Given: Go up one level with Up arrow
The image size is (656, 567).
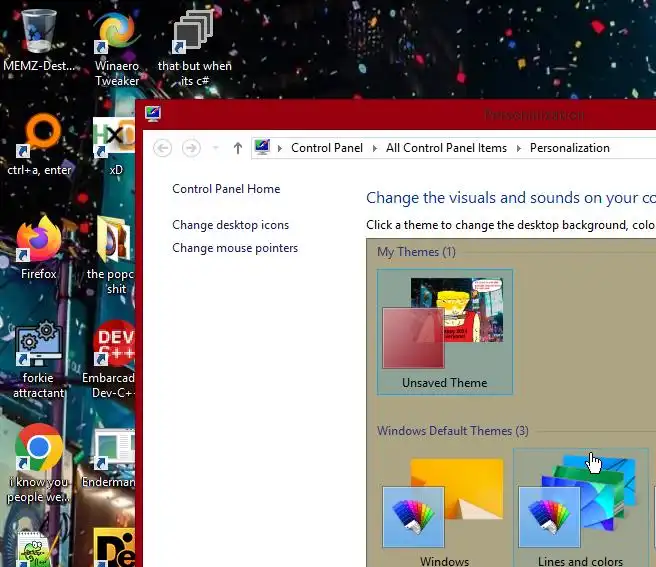Looking at the screenshot, I should tap(238, 148).
